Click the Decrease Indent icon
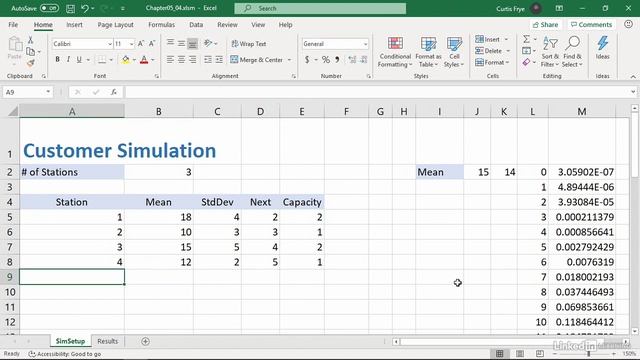The height and width of the screenshot is (360, 640). [208, 60]
